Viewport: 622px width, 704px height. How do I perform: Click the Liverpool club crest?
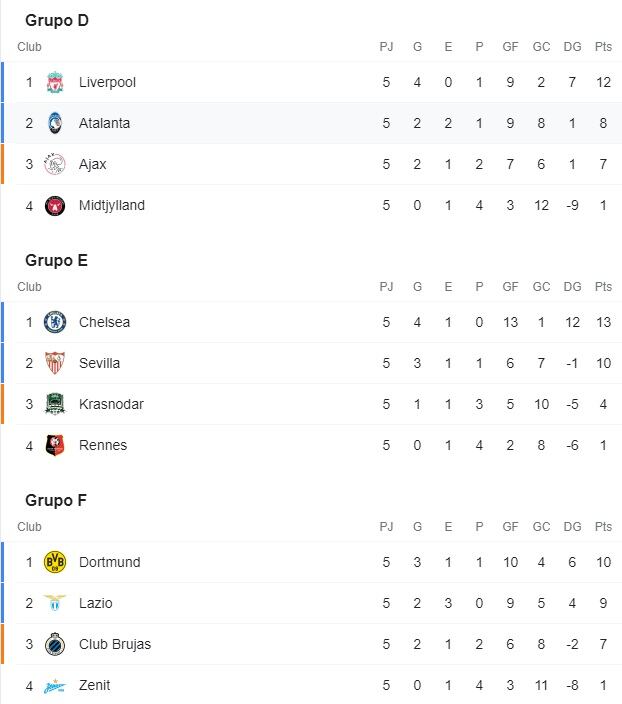(x=55, y=82)
